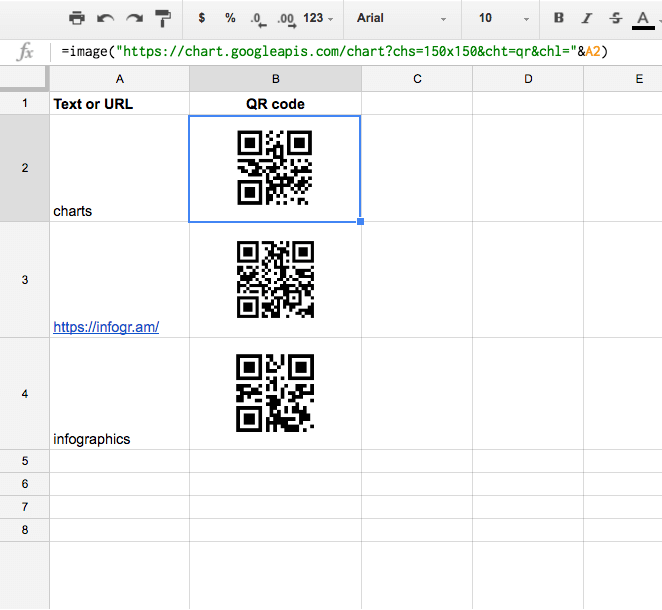Open the 123 more formats dropdown
Image resolution: width=662 pixels, height=610 pixels.
click(318, 18)
